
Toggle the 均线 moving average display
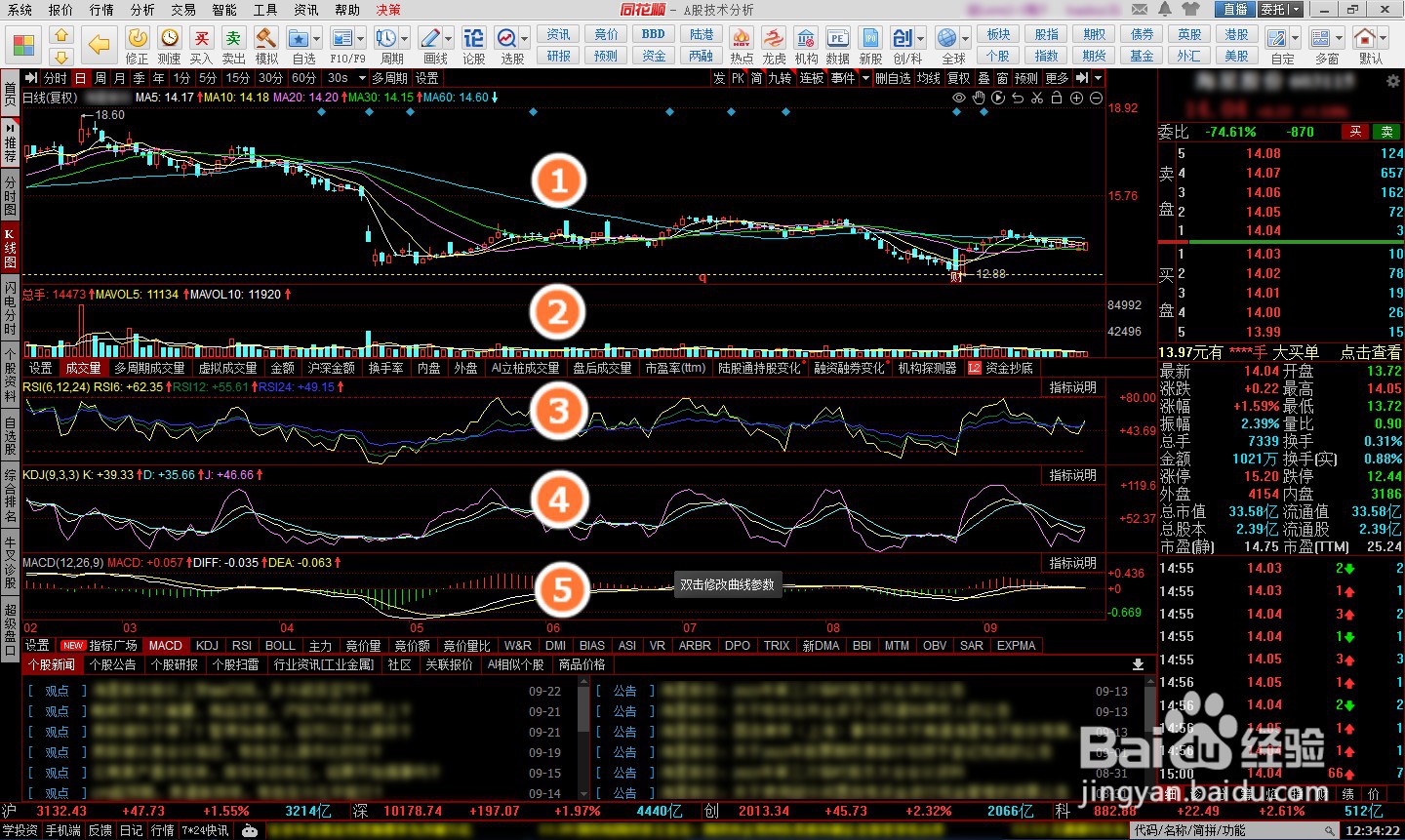(x=929, y=78)
